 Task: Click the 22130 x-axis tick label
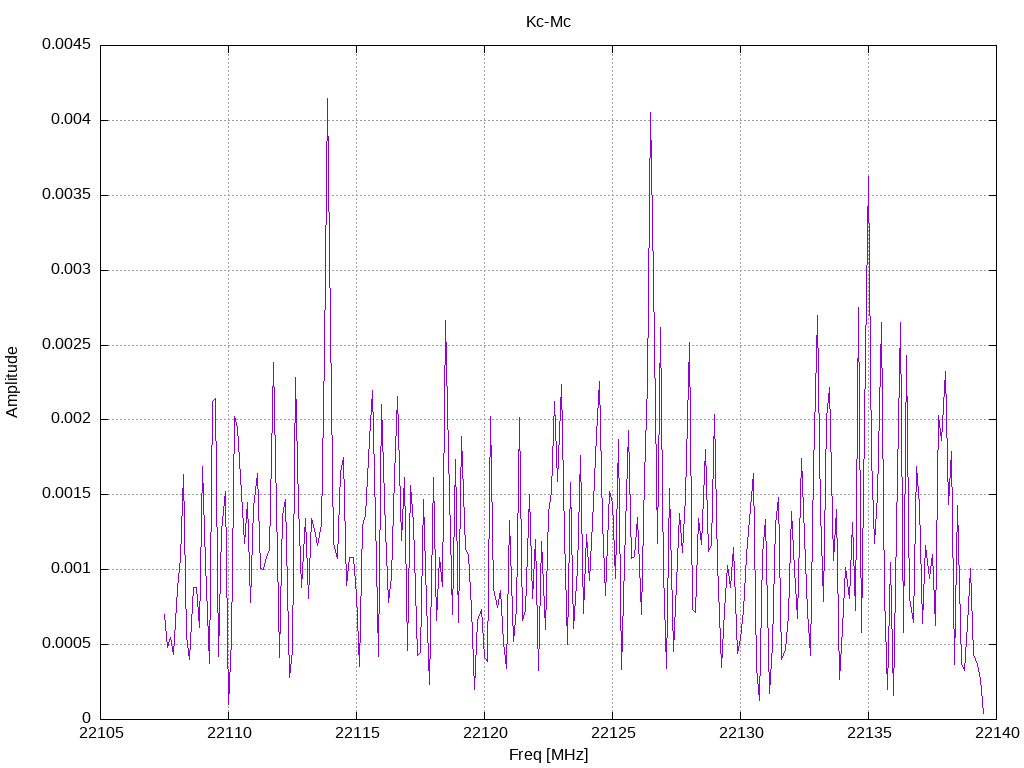[741, 733]
